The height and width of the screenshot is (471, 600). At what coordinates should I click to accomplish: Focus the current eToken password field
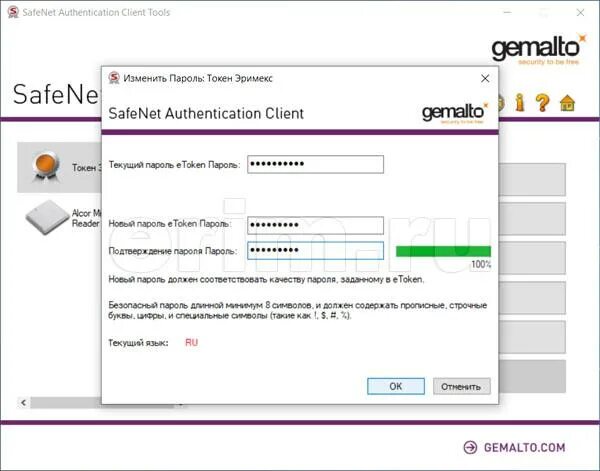click(315, 164)
